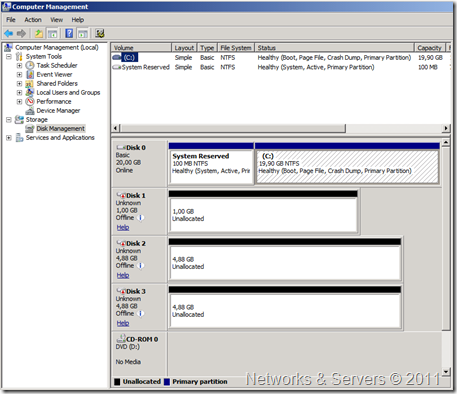
Task: Click the black Unallocated legend swatch
Action: click(117, 382)
